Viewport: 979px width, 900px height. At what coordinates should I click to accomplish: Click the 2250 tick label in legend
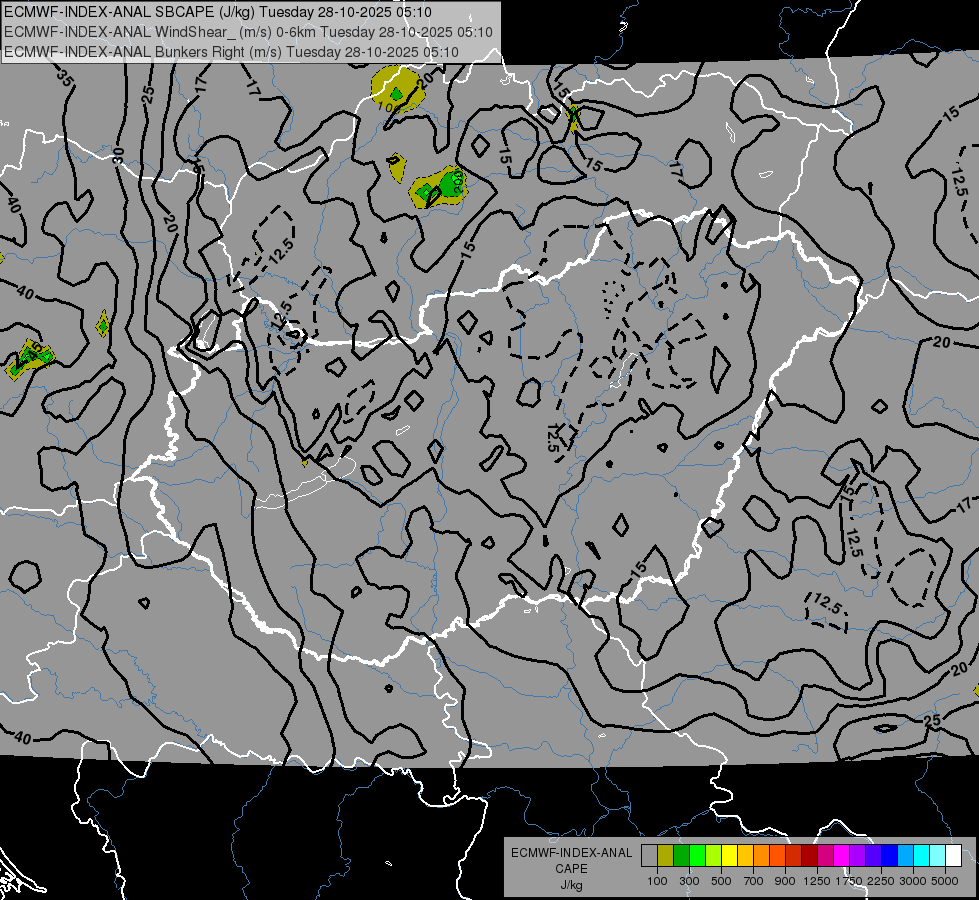[x=882, y=881]
